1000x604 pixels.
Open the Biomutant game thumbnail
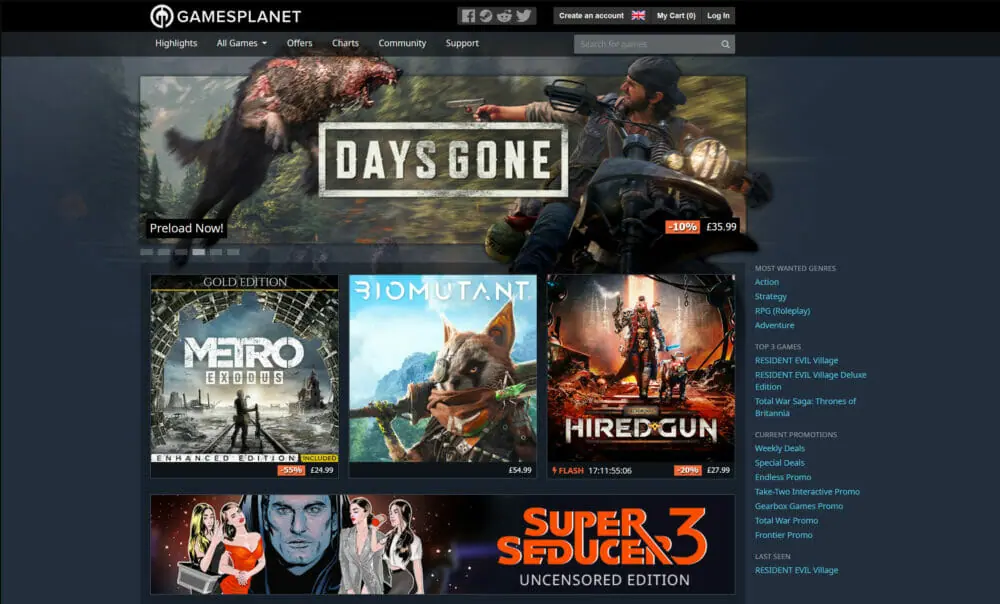pyautogui.click(x=442, y=368)
